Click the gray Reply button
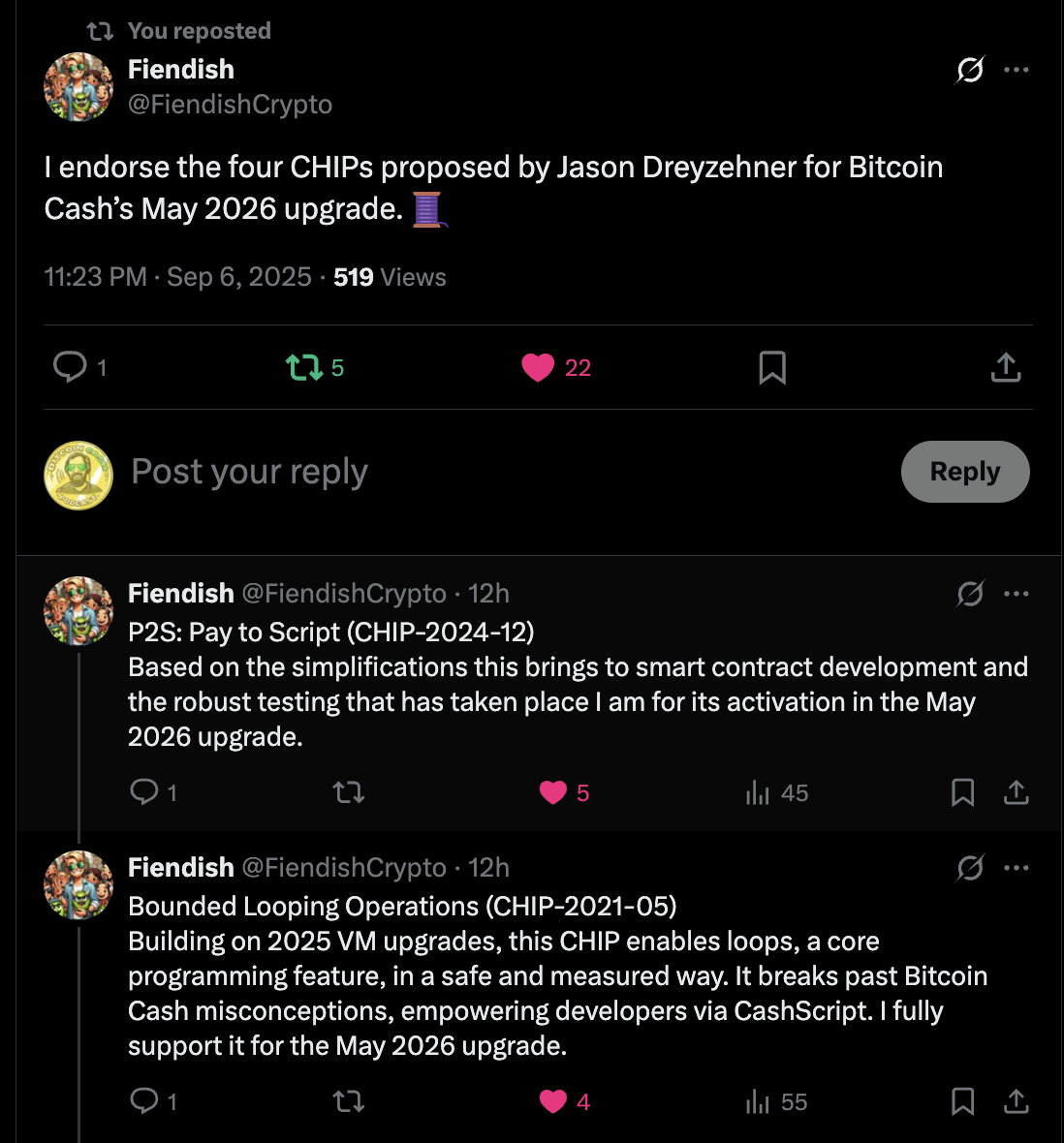Image resolution: width=1064 pixels, height=1143 pixels. 965,472
